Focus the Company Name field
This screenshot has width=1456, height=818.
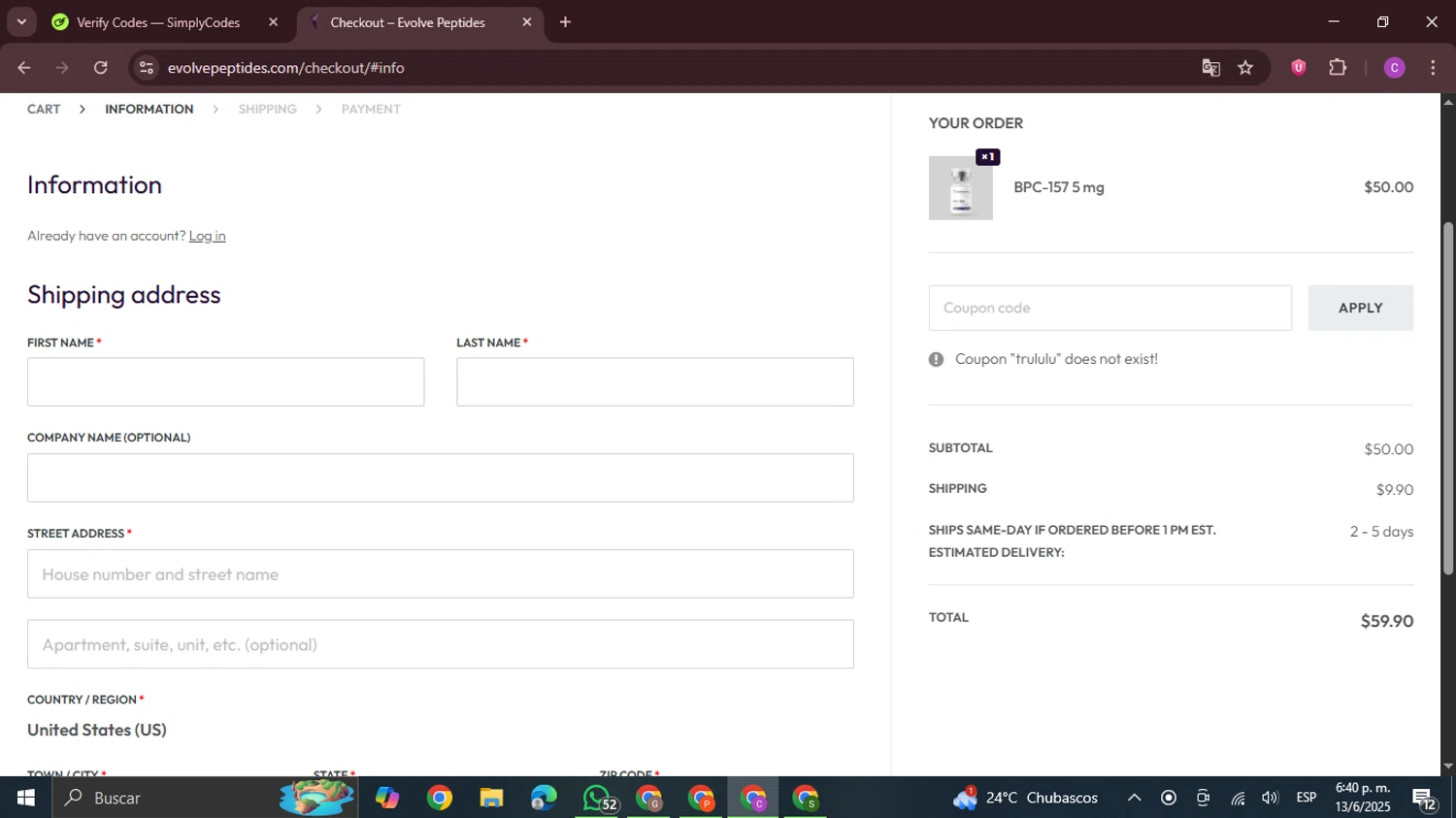point(441,477)
